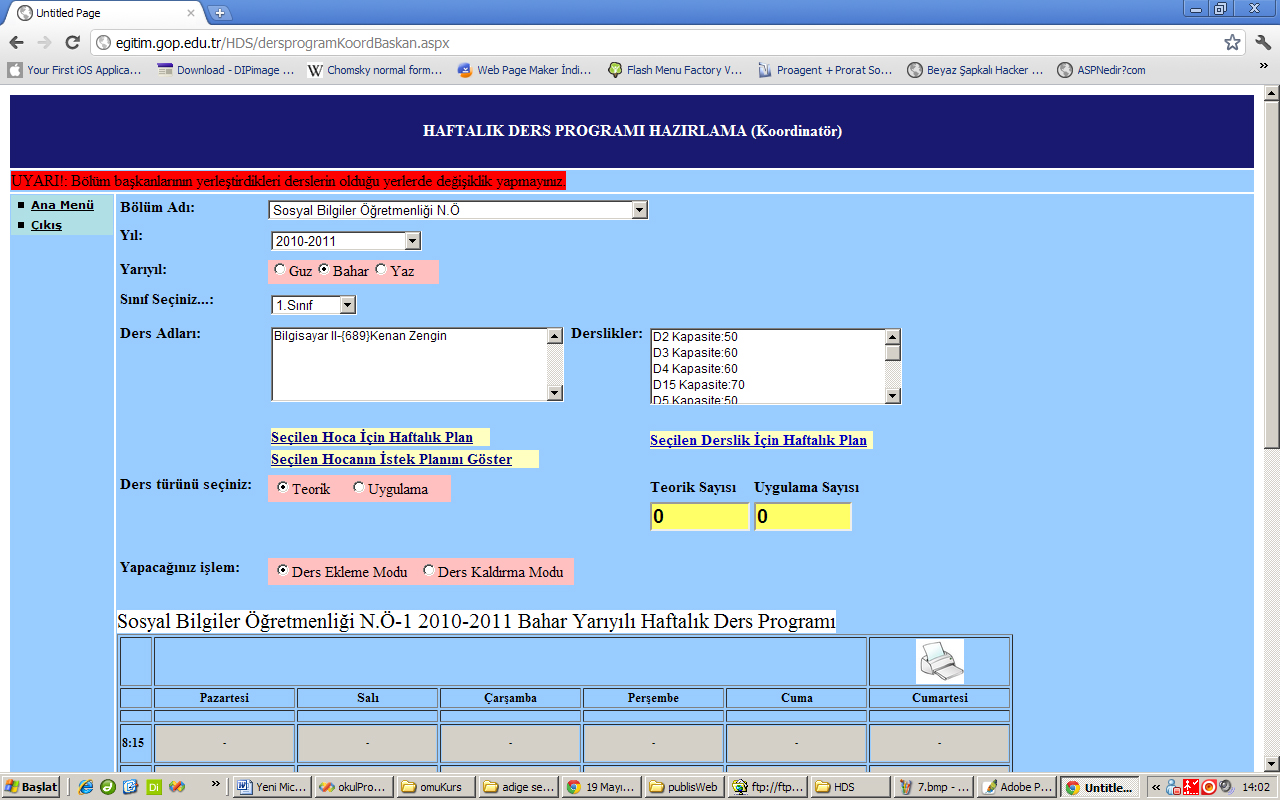Open Seçilen Hoca İçin Haftalık Plan link
The image size is (1280, 800).
(372, 437)
